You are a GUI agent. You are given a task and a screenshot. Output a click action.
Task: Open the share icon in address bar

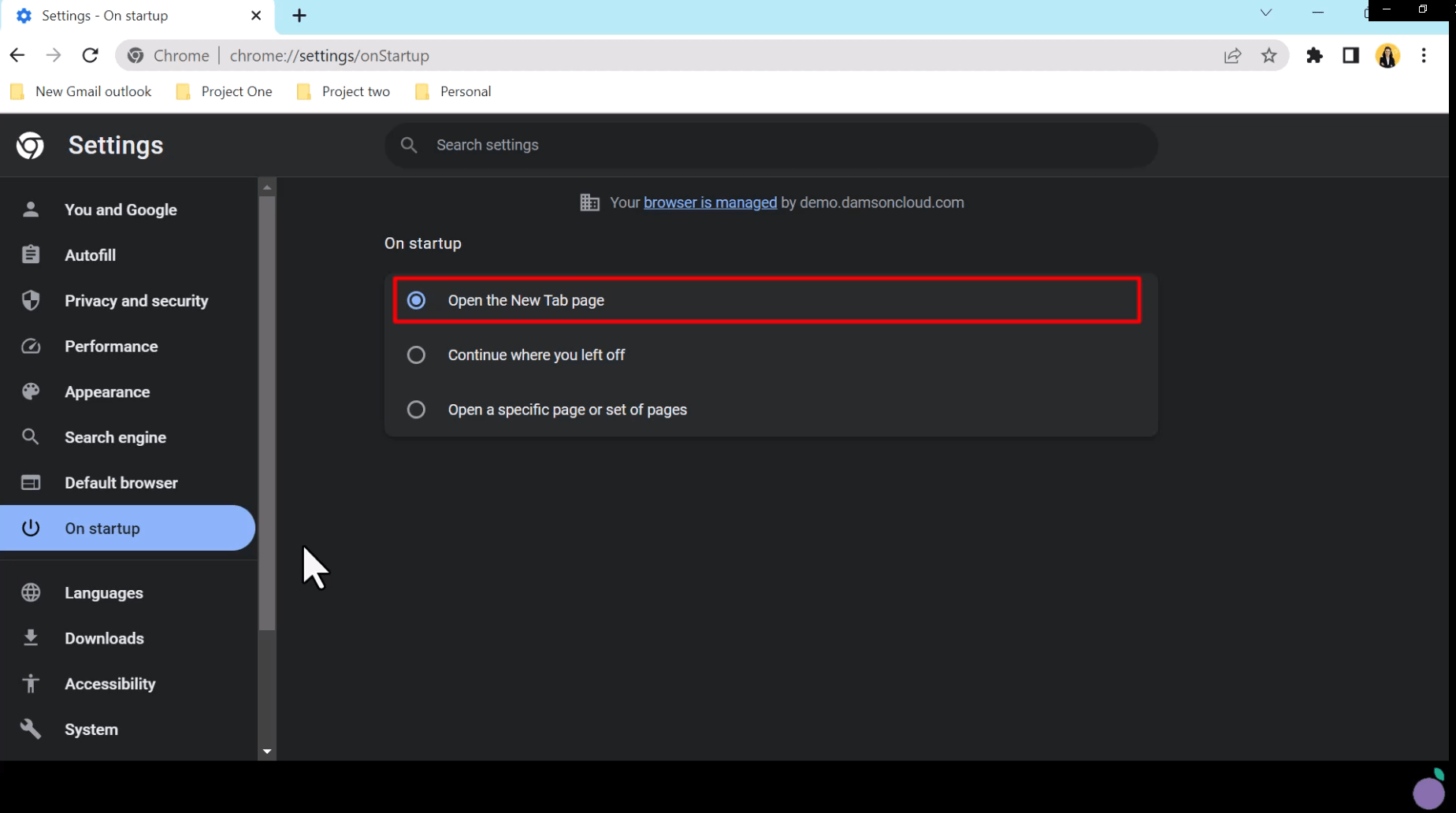pos(1233,55)
